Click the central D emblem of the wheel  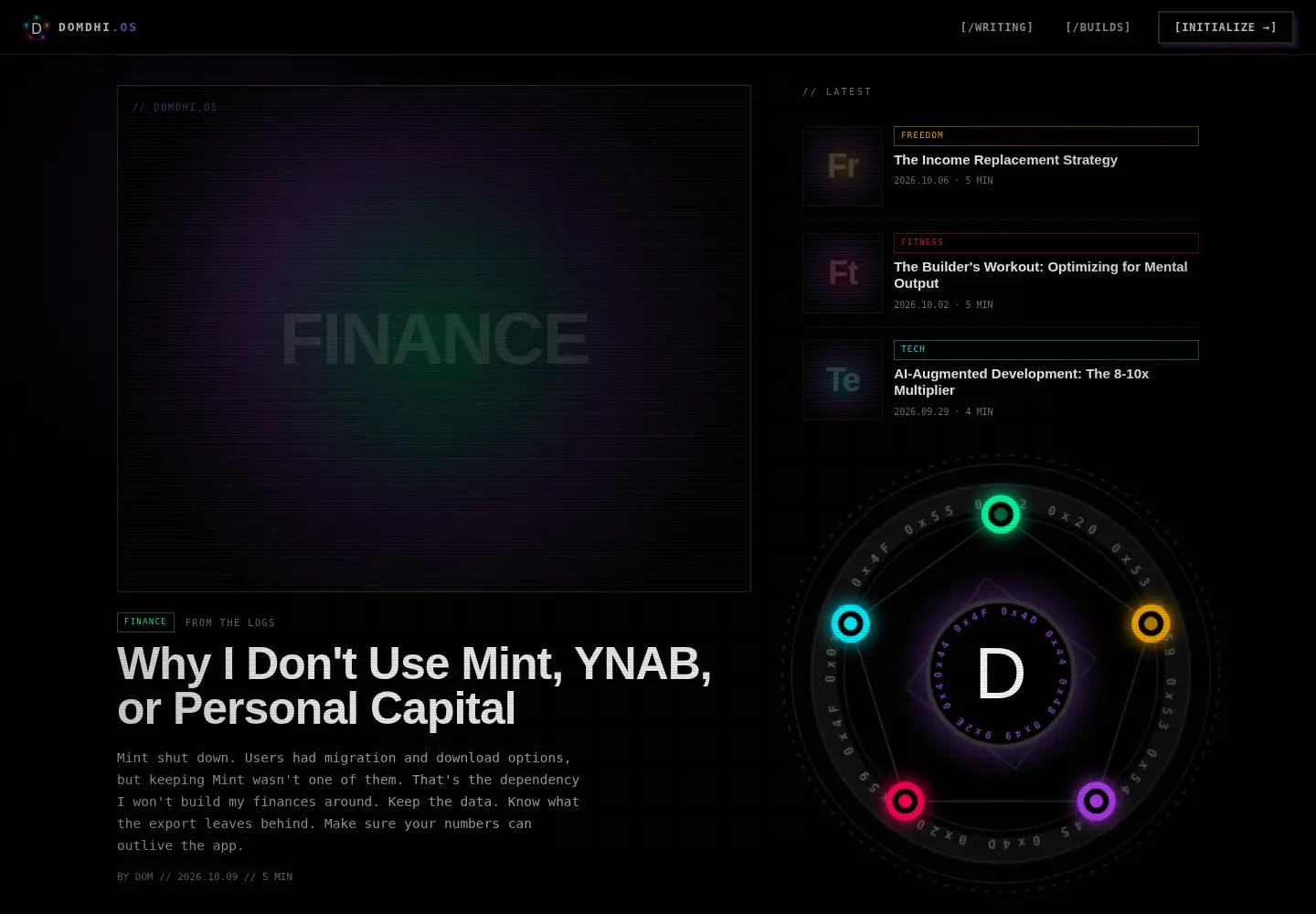point(1001,675)
